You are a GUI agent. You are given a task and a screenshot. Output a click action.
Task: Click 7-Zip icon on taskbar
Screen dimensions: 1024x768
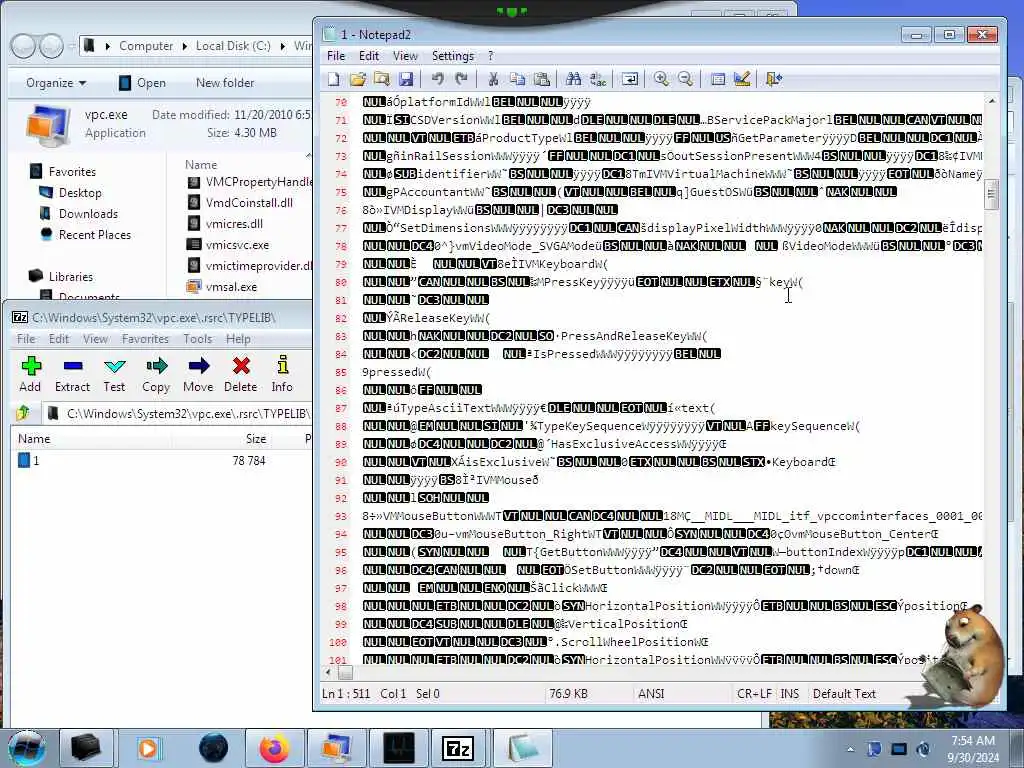(x=458, y=748)
